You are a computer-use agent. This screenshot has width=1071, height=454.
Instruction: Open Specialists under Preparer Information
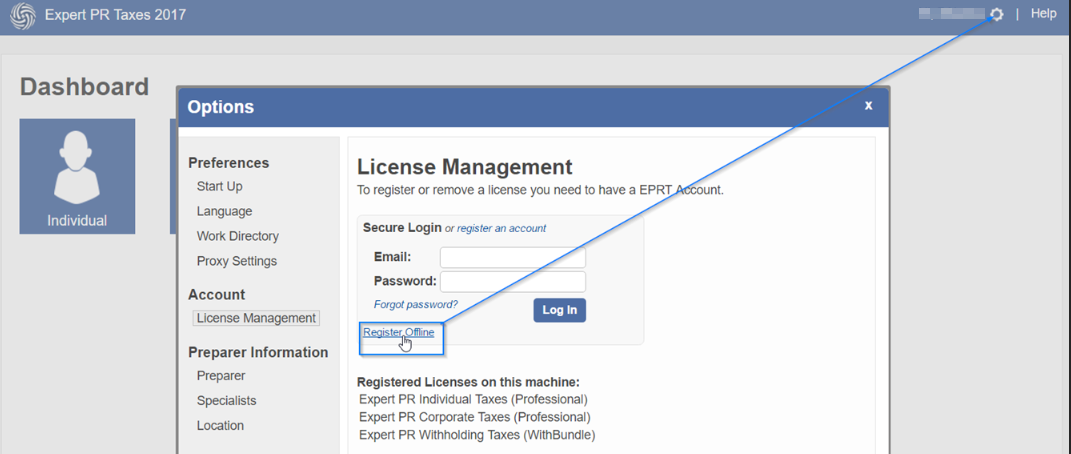click(x=227, y=401)
